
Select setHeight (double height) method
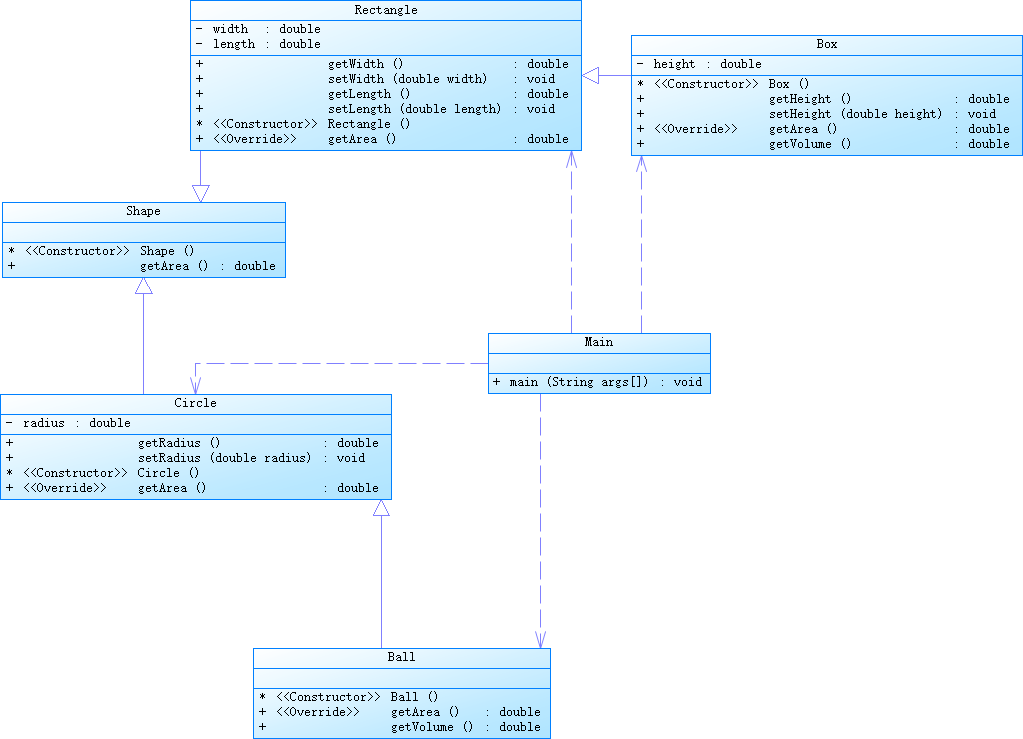(823, 114)
